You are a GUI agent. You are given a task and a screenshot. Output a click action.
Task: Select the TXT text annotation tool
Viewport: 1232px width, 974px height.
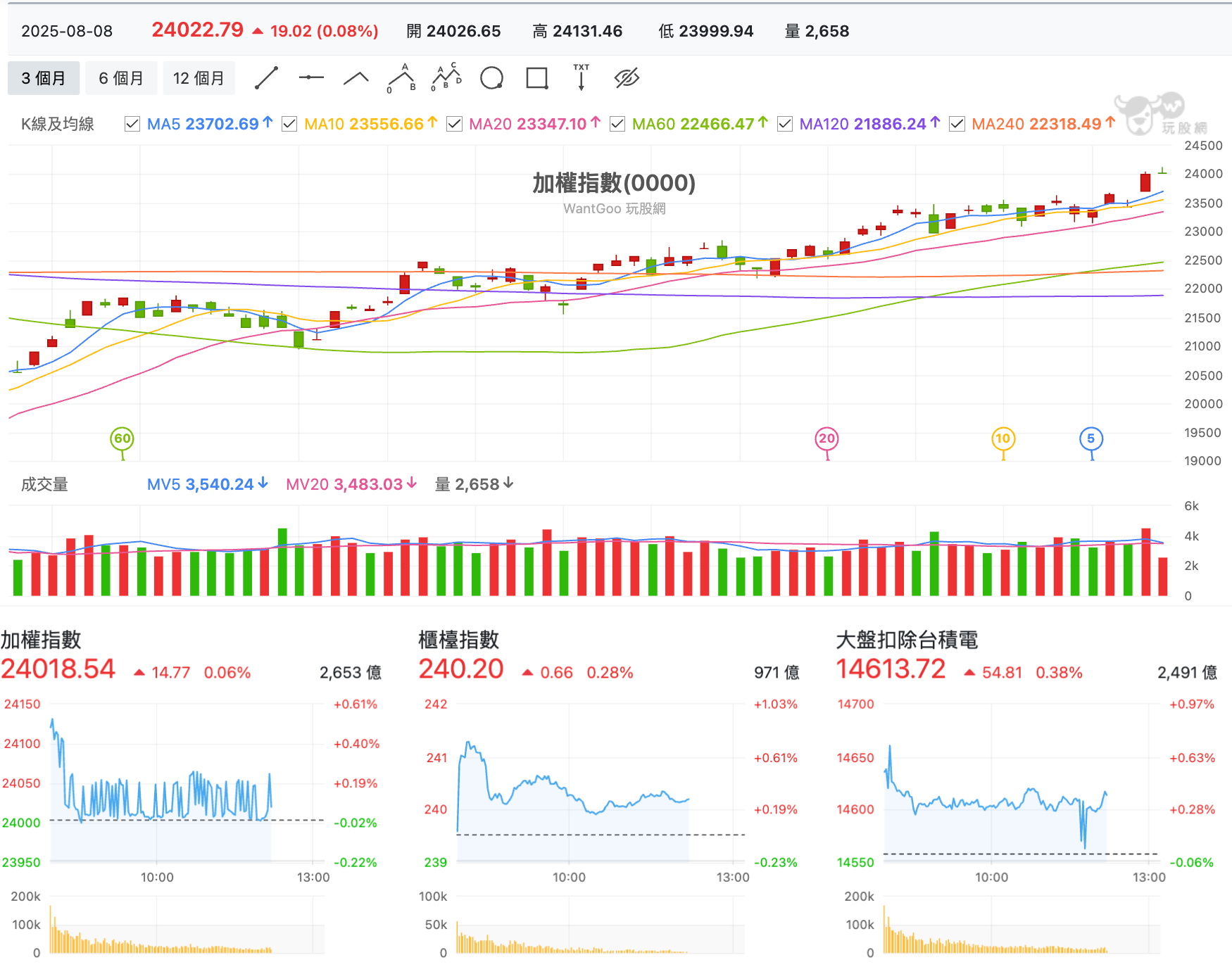[582, 77]
